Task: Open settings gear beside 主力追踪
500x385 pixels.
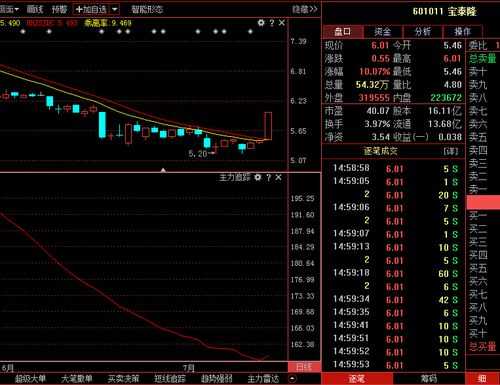Action: [258, 177]
